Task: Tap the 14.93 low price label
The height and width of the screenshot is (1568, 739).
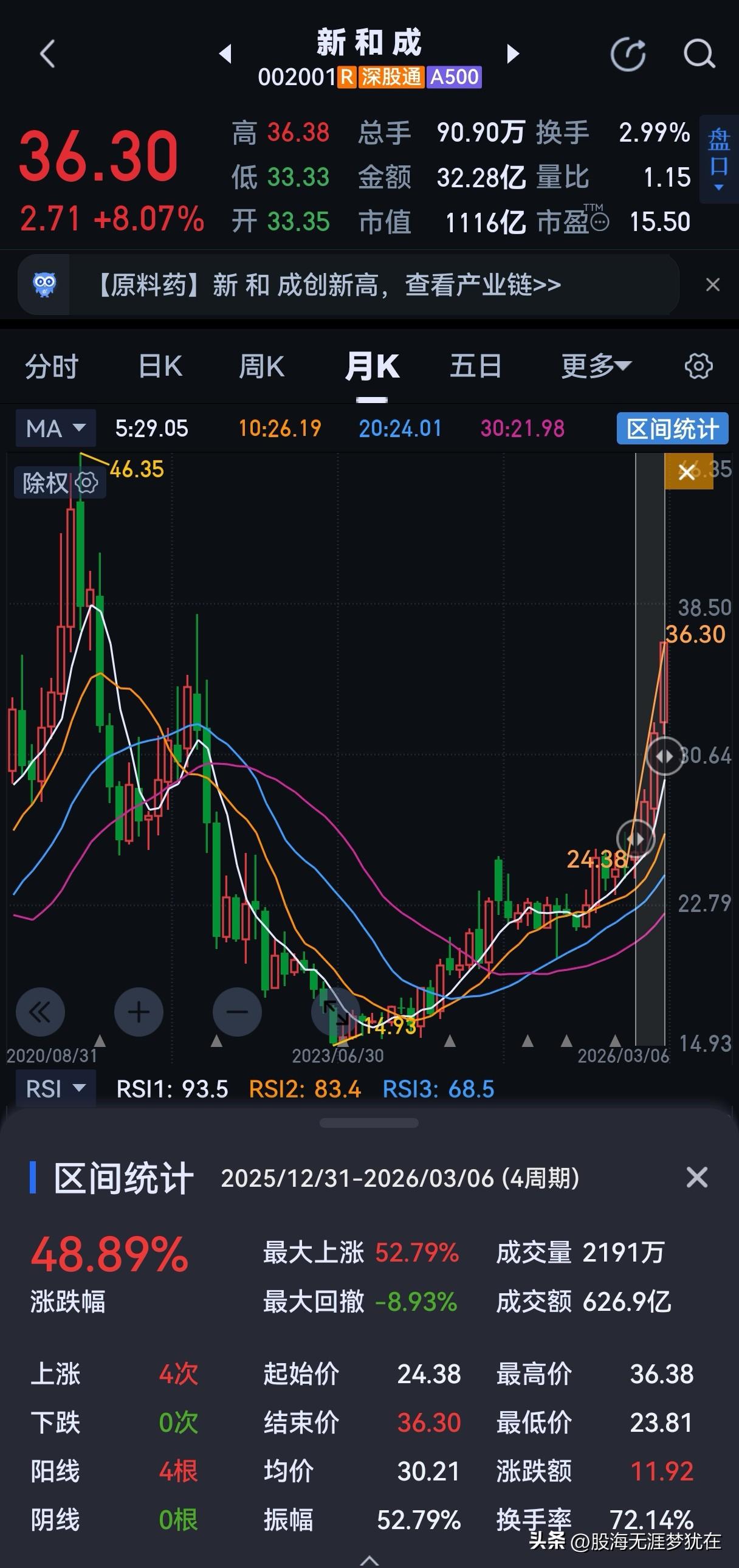Action: point(390,1026)
